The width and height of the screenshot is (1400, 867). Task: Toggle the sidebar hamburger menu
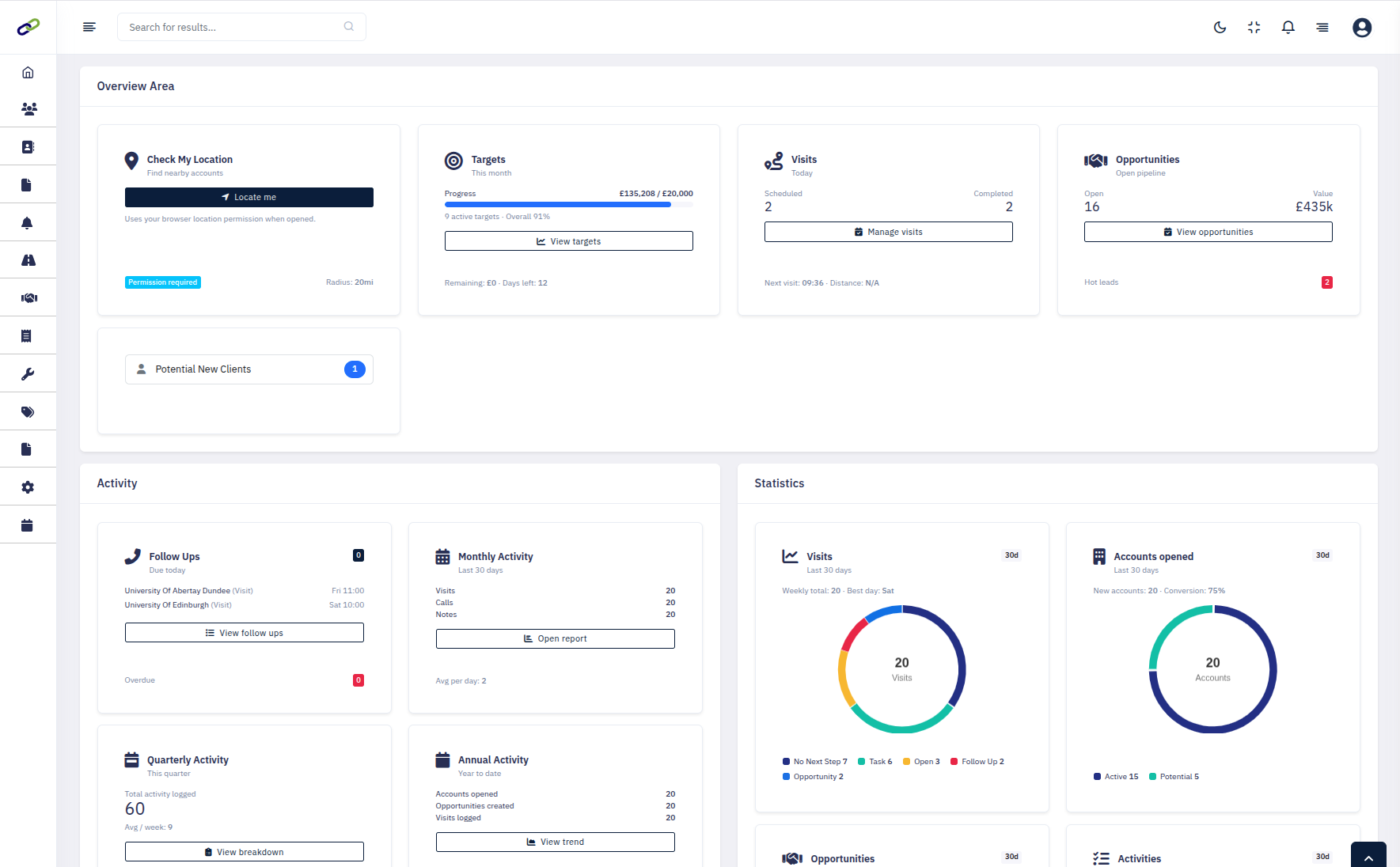click(89, 27)
